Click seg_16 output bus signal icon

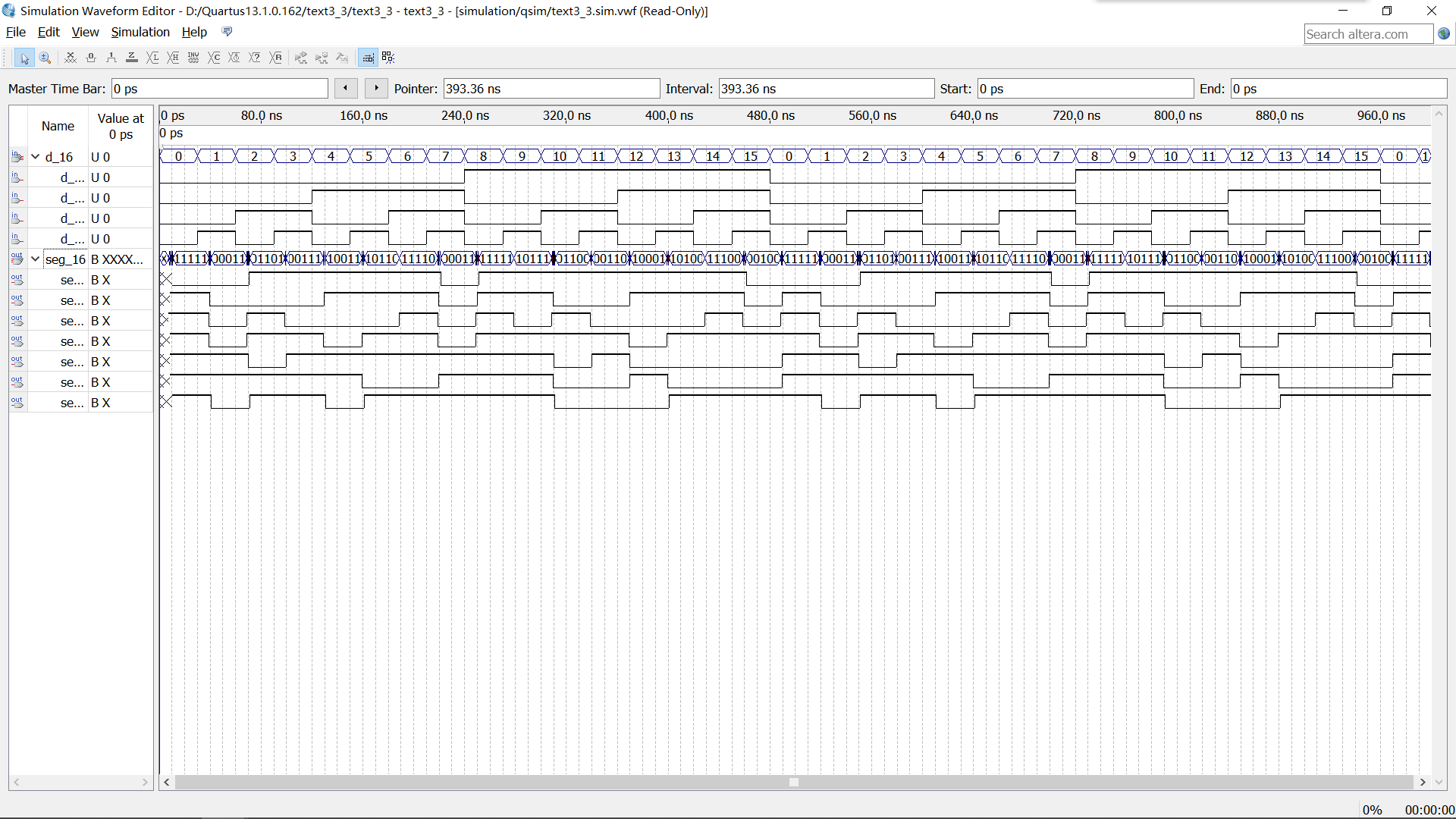(17, 259)
